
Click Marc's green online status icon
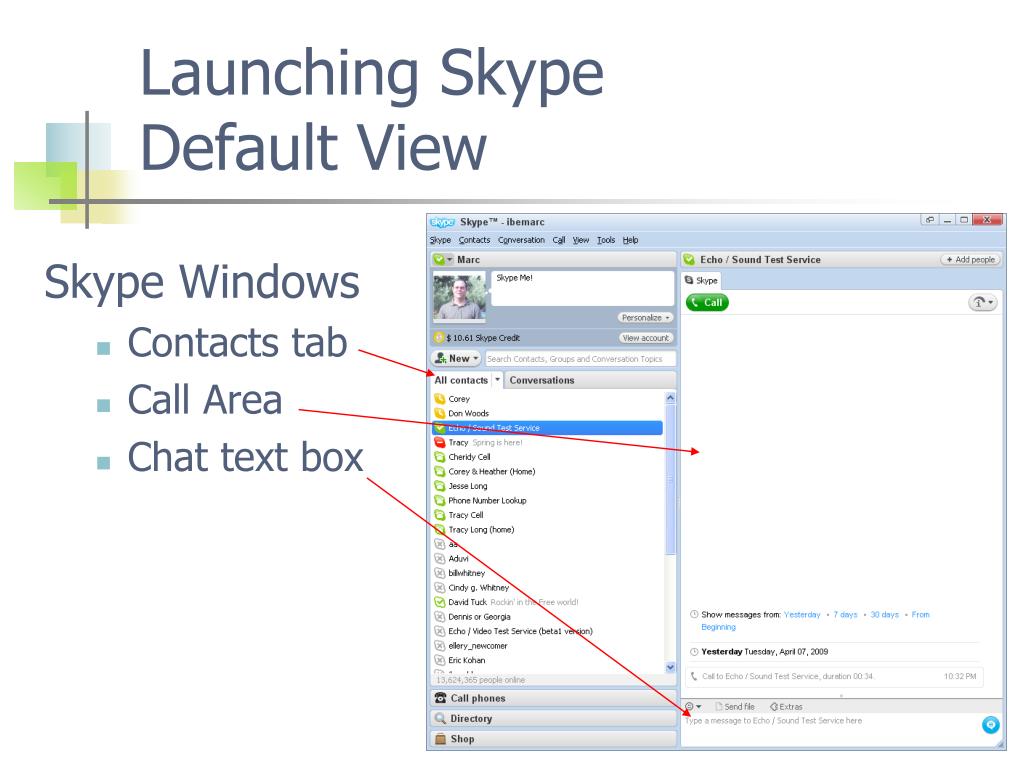439,259
